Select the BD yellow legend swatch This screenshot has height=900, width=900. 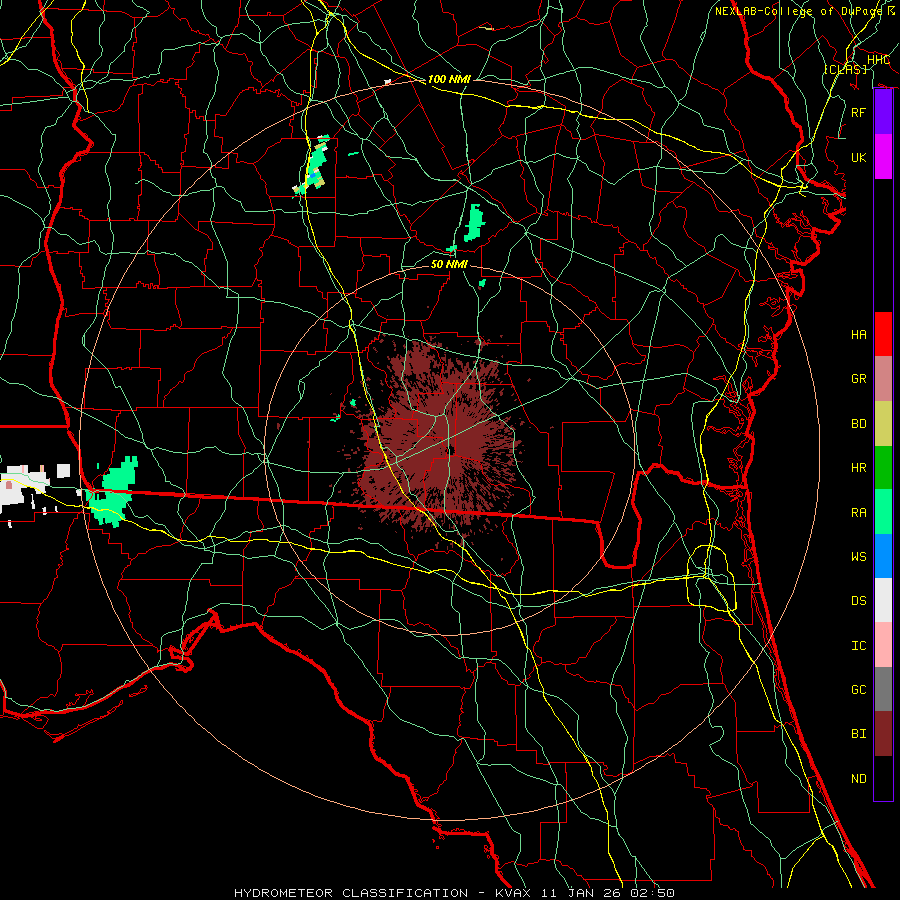click(883, 424)
